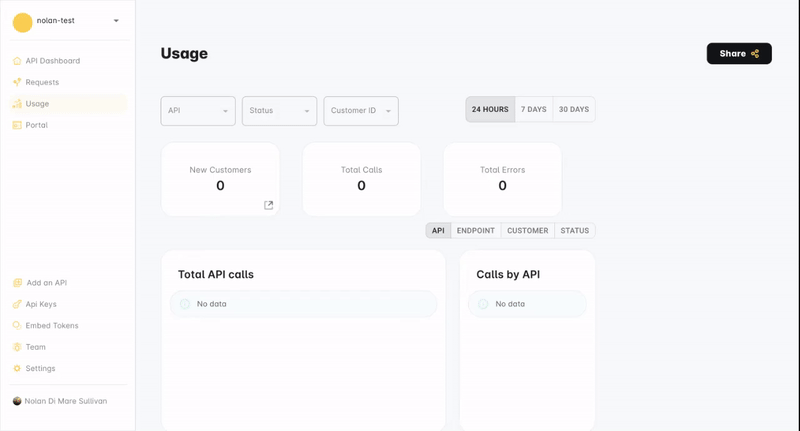
Task: Open external link icon on New Customers card
Action: pos(268,205)
